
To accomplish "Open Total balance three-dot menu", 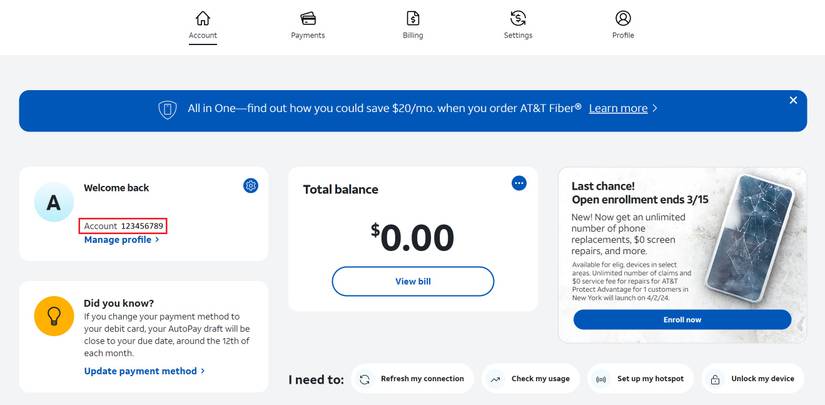I will [518, 183].
